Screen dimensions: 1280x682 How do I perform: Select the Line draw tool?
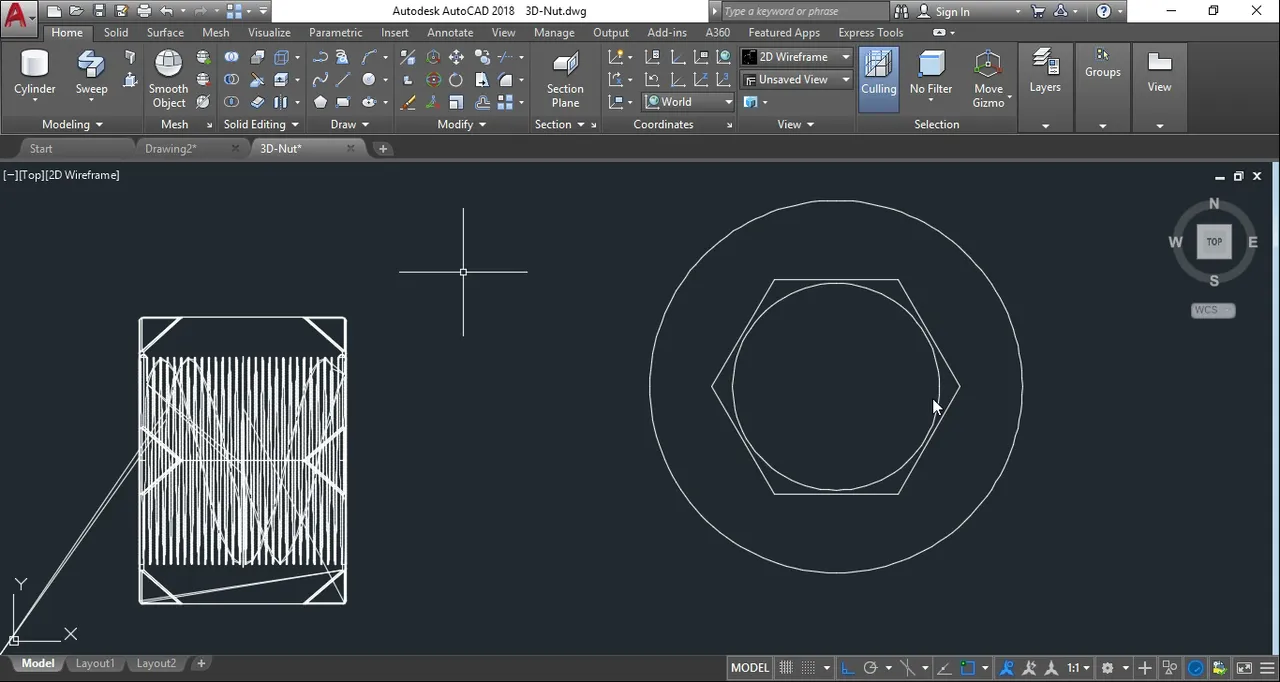[x=343, y=79]
